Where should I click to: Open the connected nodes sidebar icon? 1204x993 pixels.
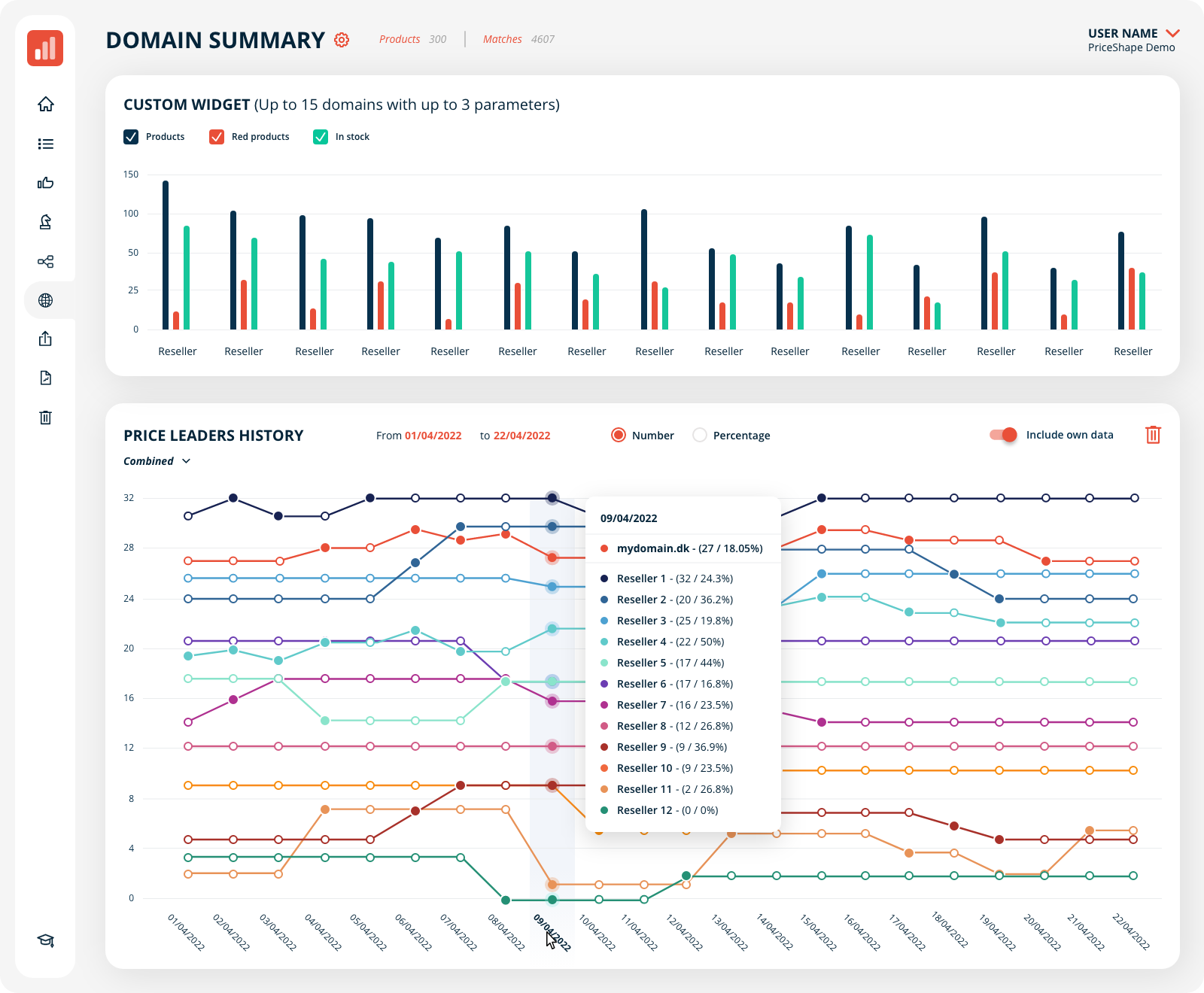click(x=46, y=261)
